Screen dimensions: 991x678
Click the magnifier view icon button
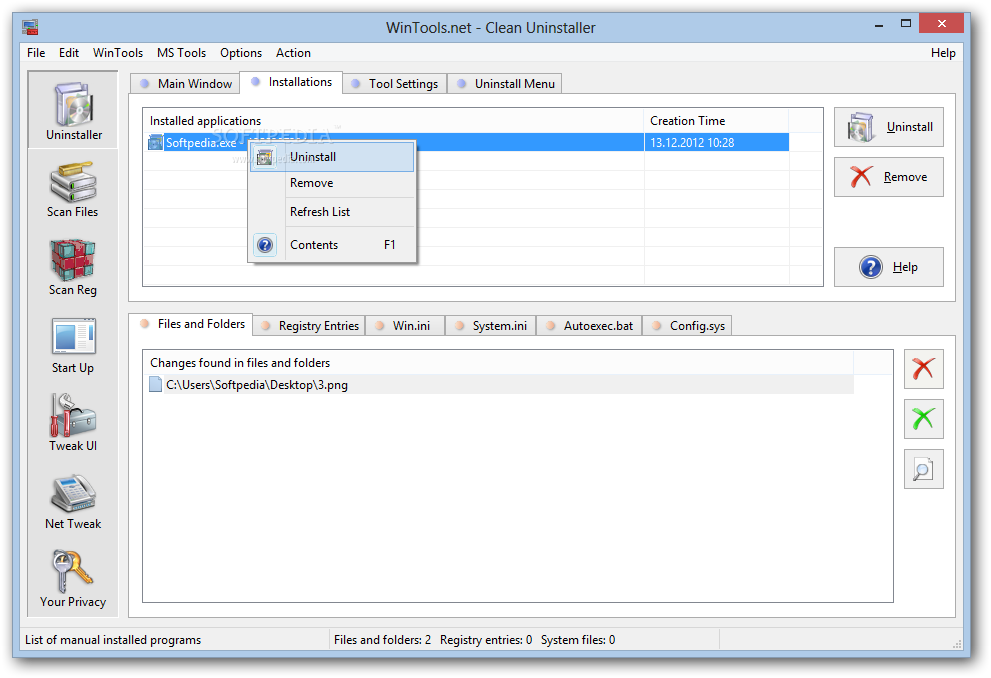point(923,469)
